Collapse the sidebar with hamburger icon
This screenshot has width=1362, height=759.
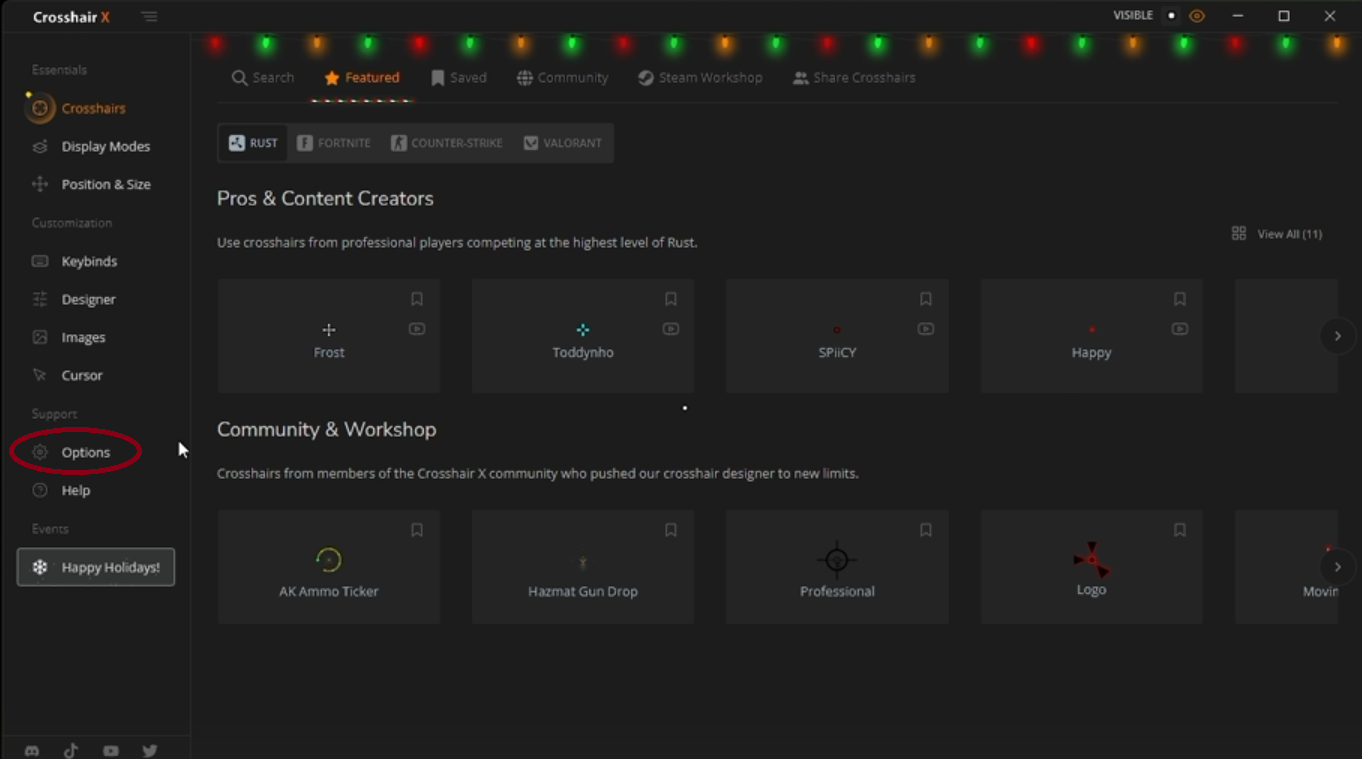tap(149, 17)
